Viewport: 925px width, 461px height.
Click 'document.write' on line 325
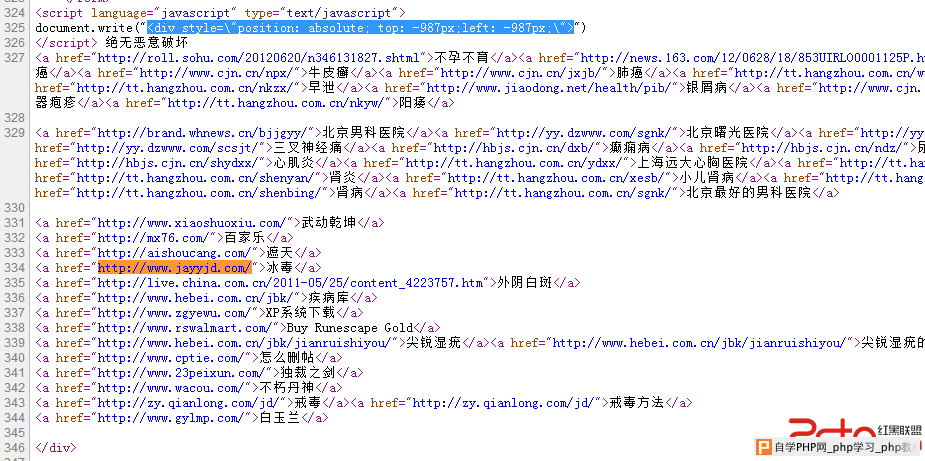84,28
